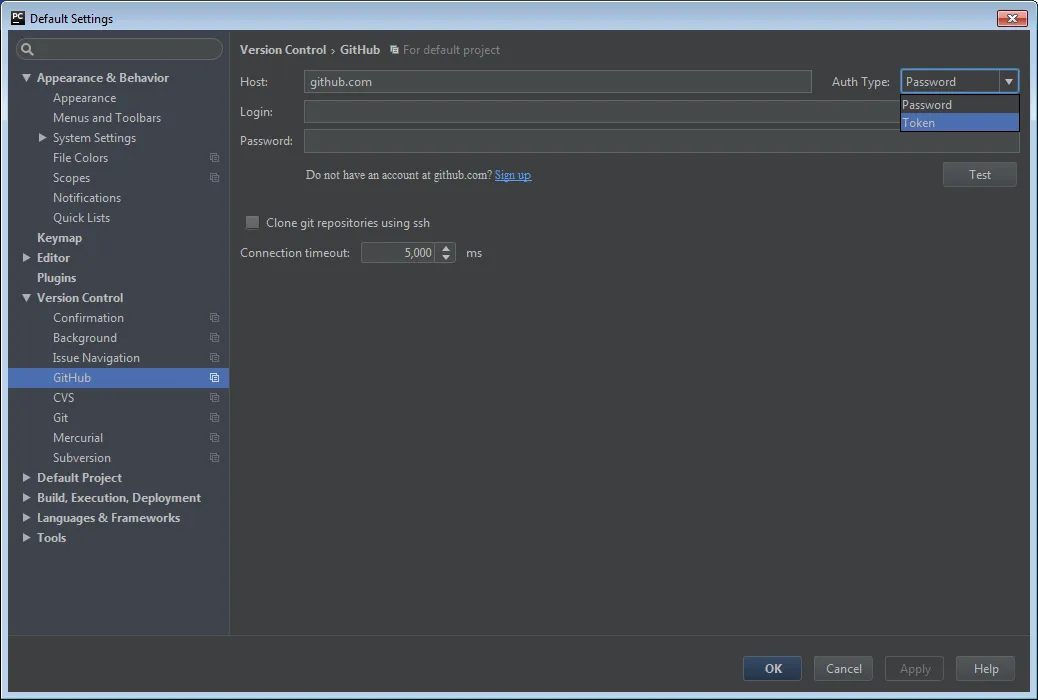Viewport: 1038px width, 700px height.
Task: Click into the Host field
Action: click(x=557, y=81)
